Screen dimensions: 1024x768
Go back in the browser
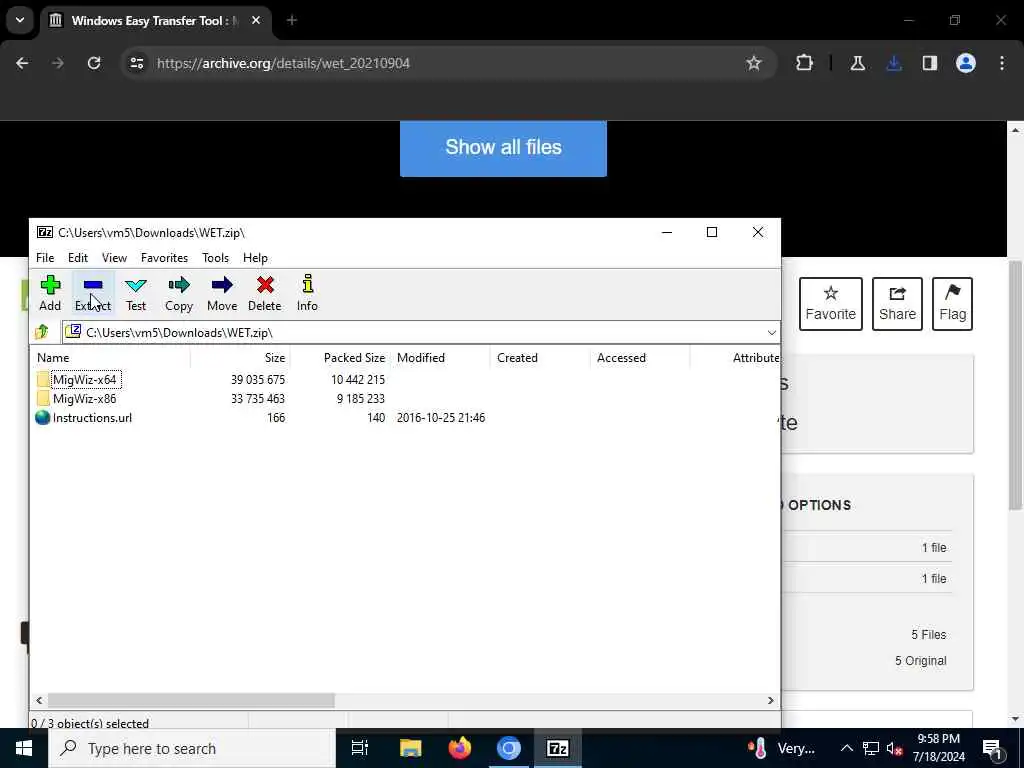tap(22, 63)
